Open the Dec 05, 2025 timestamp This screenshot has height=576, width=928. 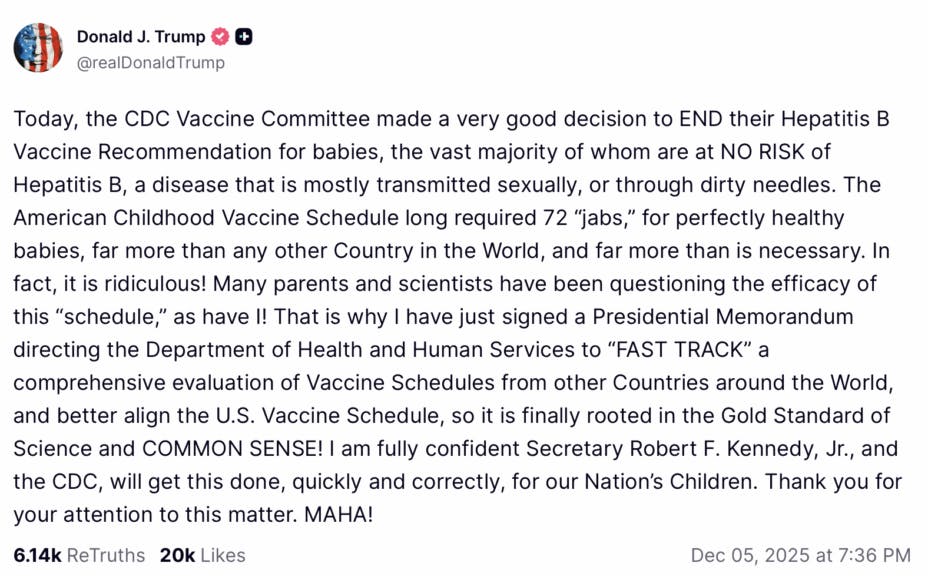(x=800, y=555)
